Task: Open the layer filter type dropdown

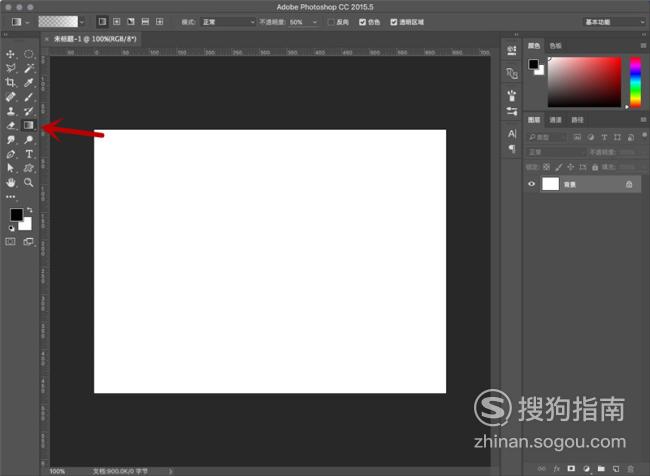Action: click(547, 137)
